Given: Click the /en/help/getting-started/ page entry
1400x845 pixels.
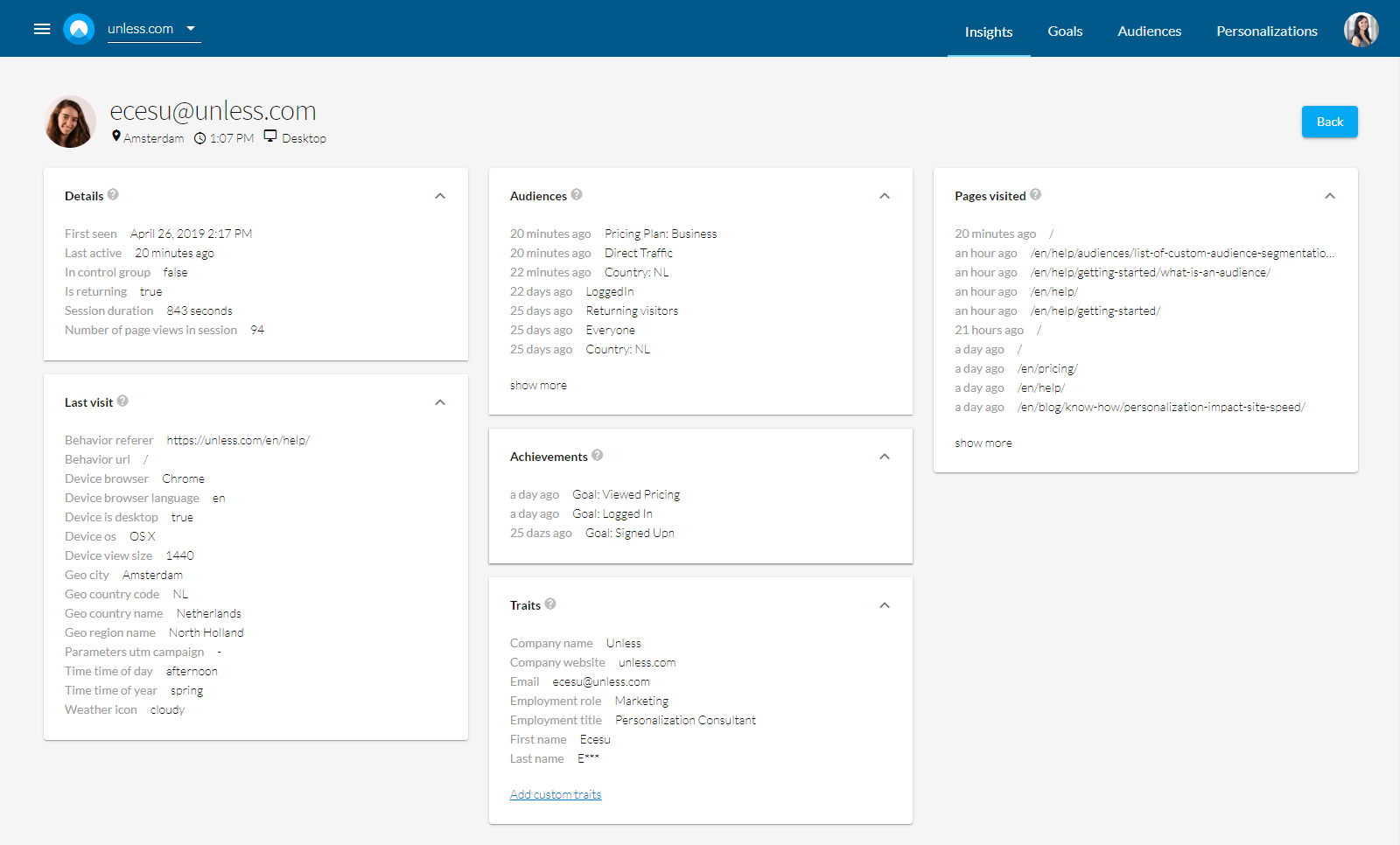Looking at the screenshot, I should (1095, 311).
